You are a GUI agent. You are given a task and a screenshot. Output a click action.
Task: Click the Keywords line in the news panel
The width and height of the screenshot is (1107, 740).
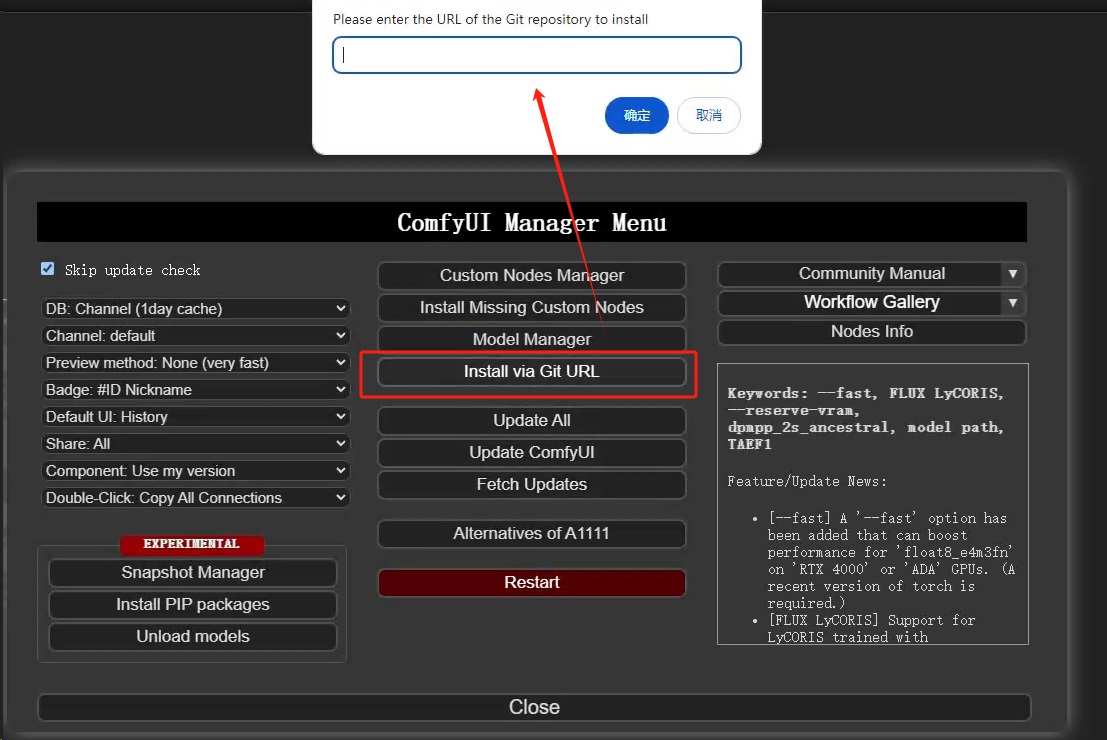pos(866,419)
